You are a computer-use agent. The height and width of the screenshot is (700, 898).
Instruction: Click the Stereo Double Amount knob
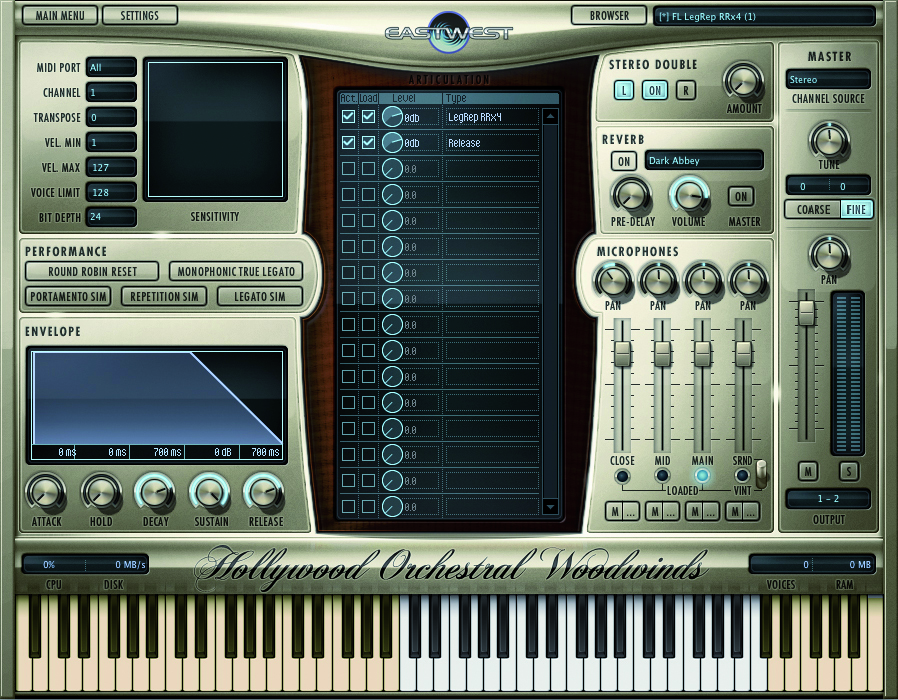click(742, 80)
